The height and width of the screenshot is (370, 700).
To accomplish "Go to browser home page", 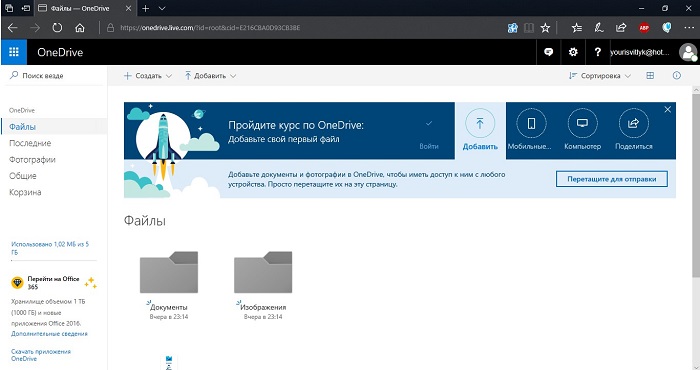I will (79, 28).
